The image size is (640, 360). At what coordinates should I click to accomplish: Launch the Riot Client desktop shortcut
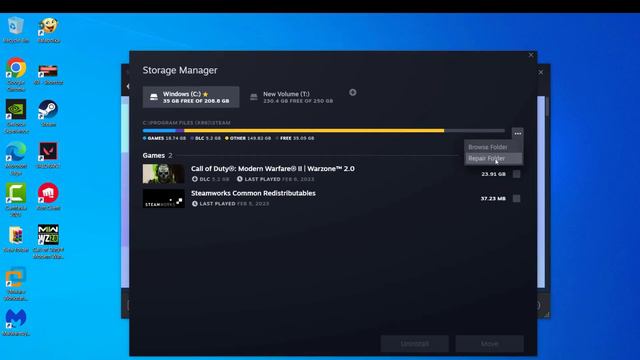point(48,196)
